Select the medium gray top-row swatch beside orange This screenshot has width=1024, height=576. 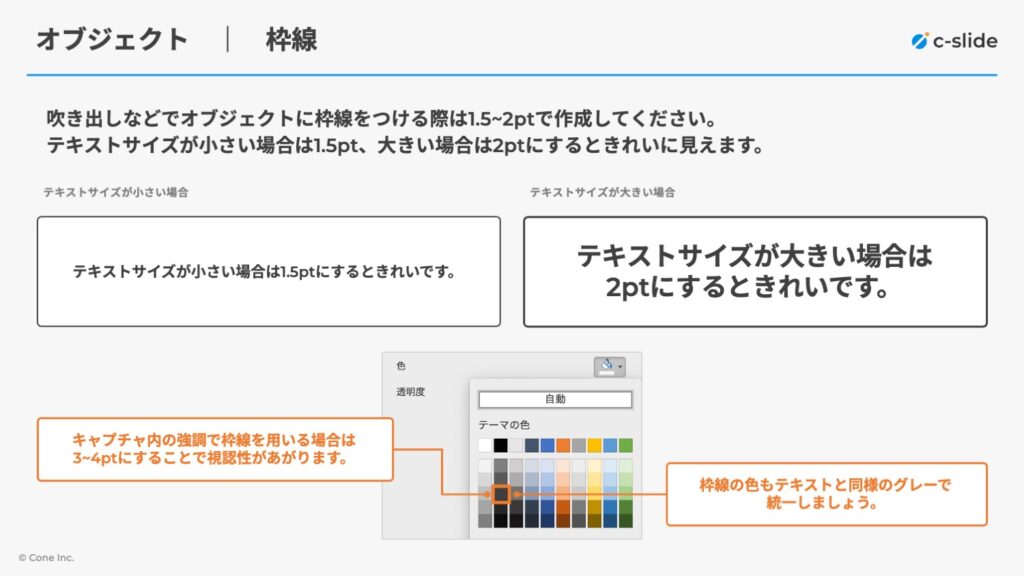pyautogui.click(x=579, y=445)
